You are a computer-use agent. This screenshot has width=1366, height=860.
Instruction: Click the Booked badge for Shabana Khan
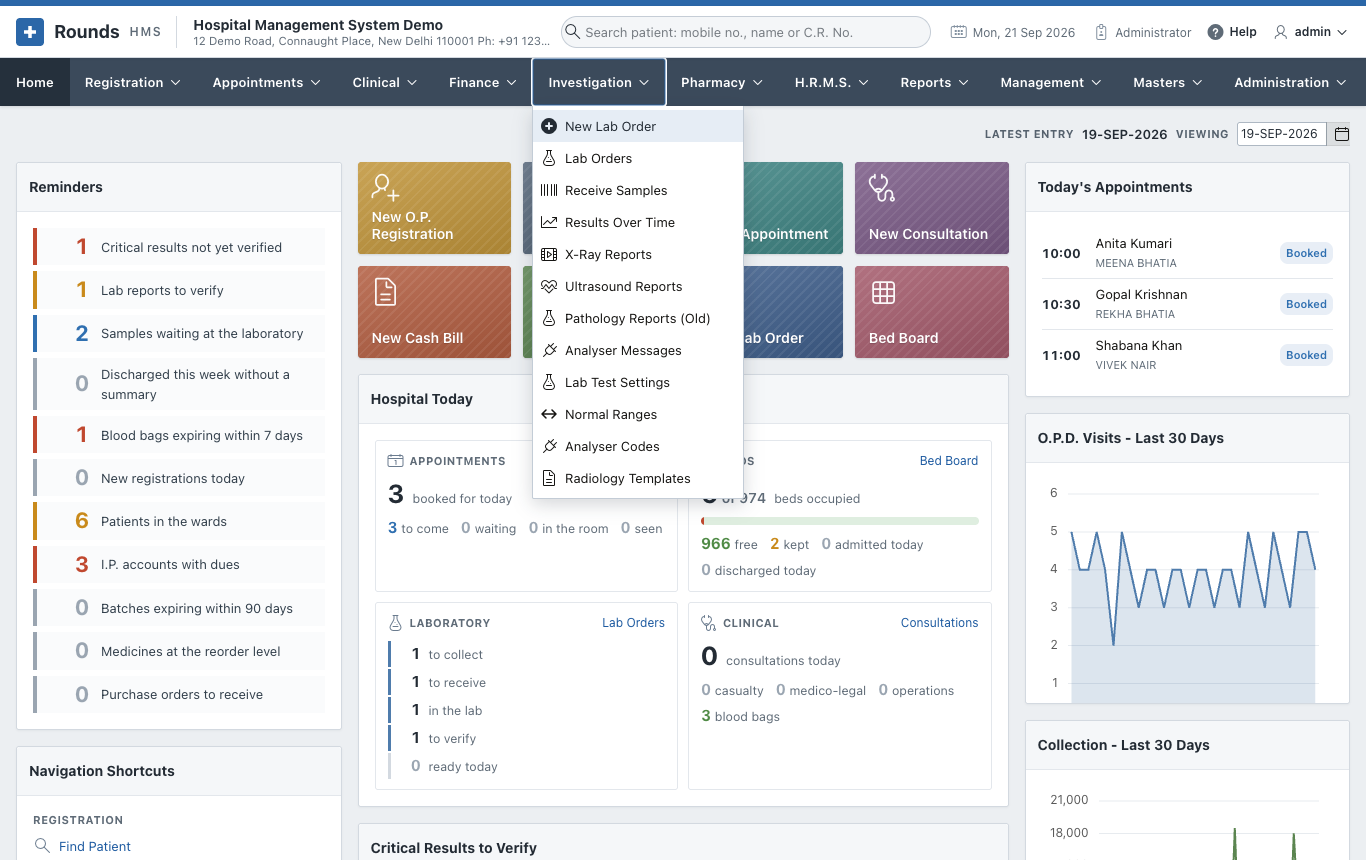(x=1306, y=355)
